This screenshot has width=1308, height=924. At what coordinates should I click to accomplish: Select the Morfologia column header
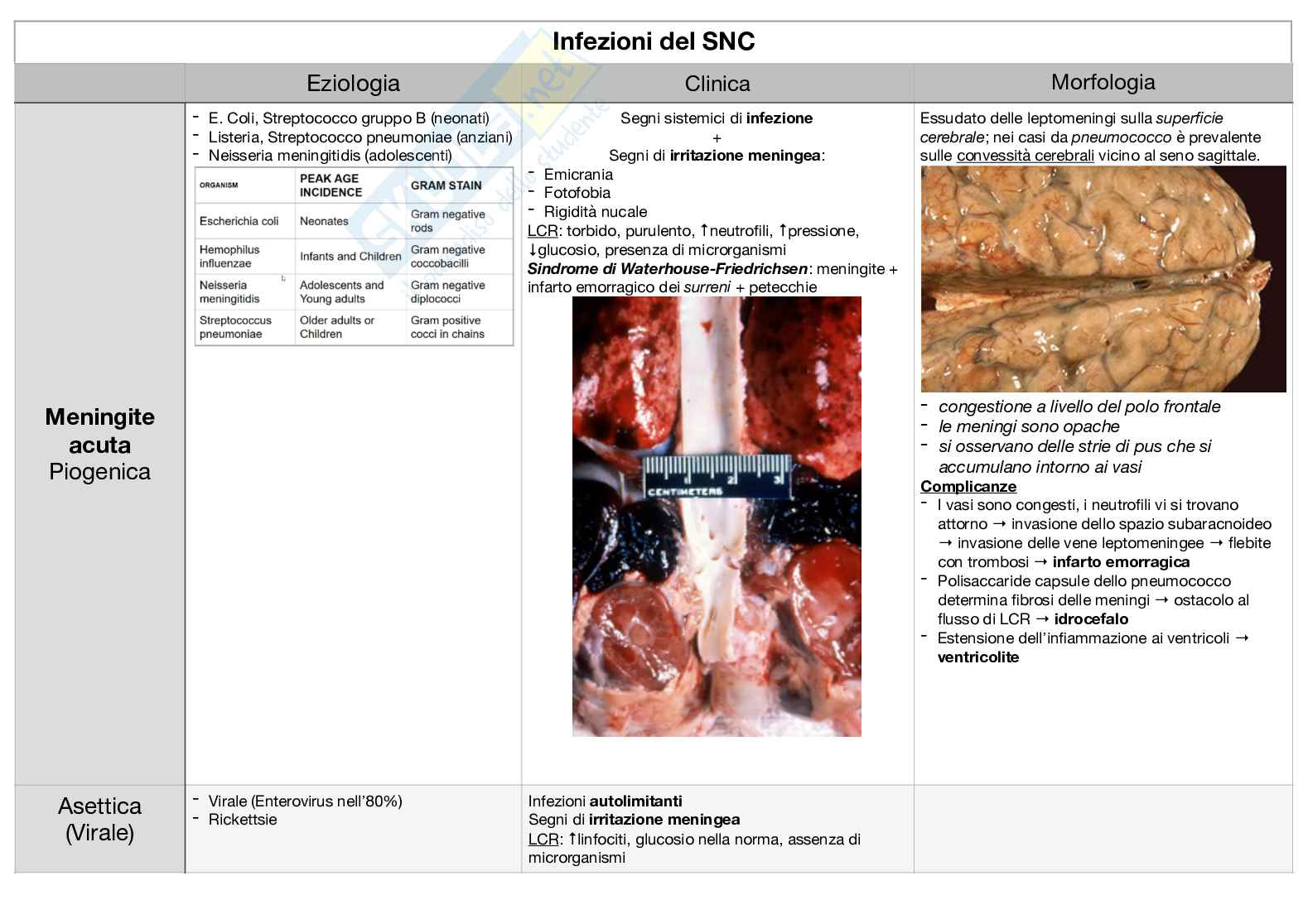1103,82
